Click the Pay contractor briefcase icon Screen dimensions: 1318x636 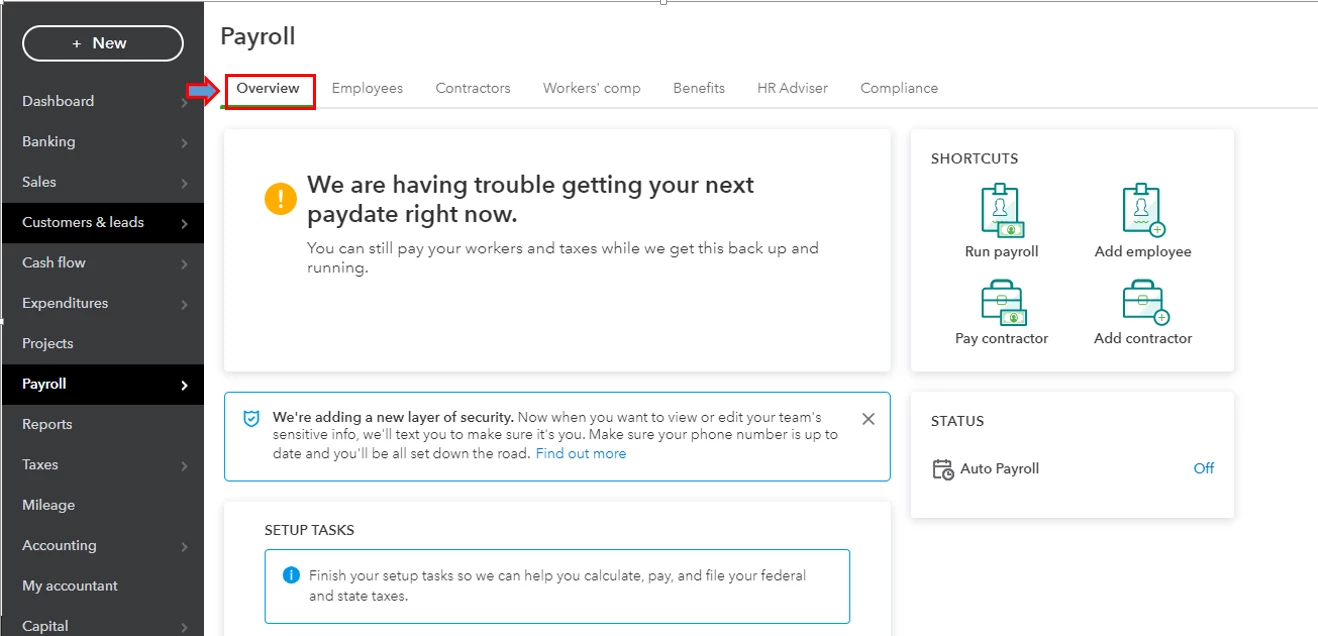point(1004,302)
